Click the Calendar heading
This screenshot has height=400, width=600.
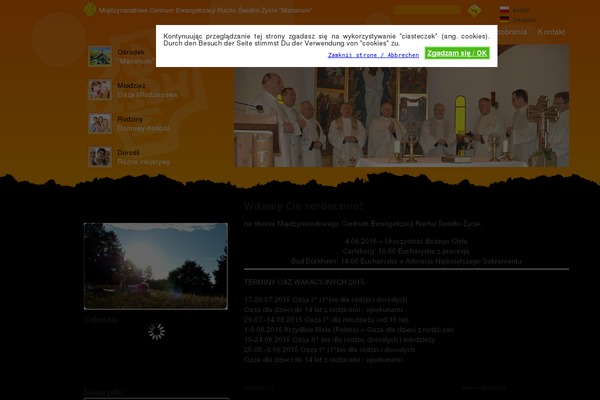101,320
